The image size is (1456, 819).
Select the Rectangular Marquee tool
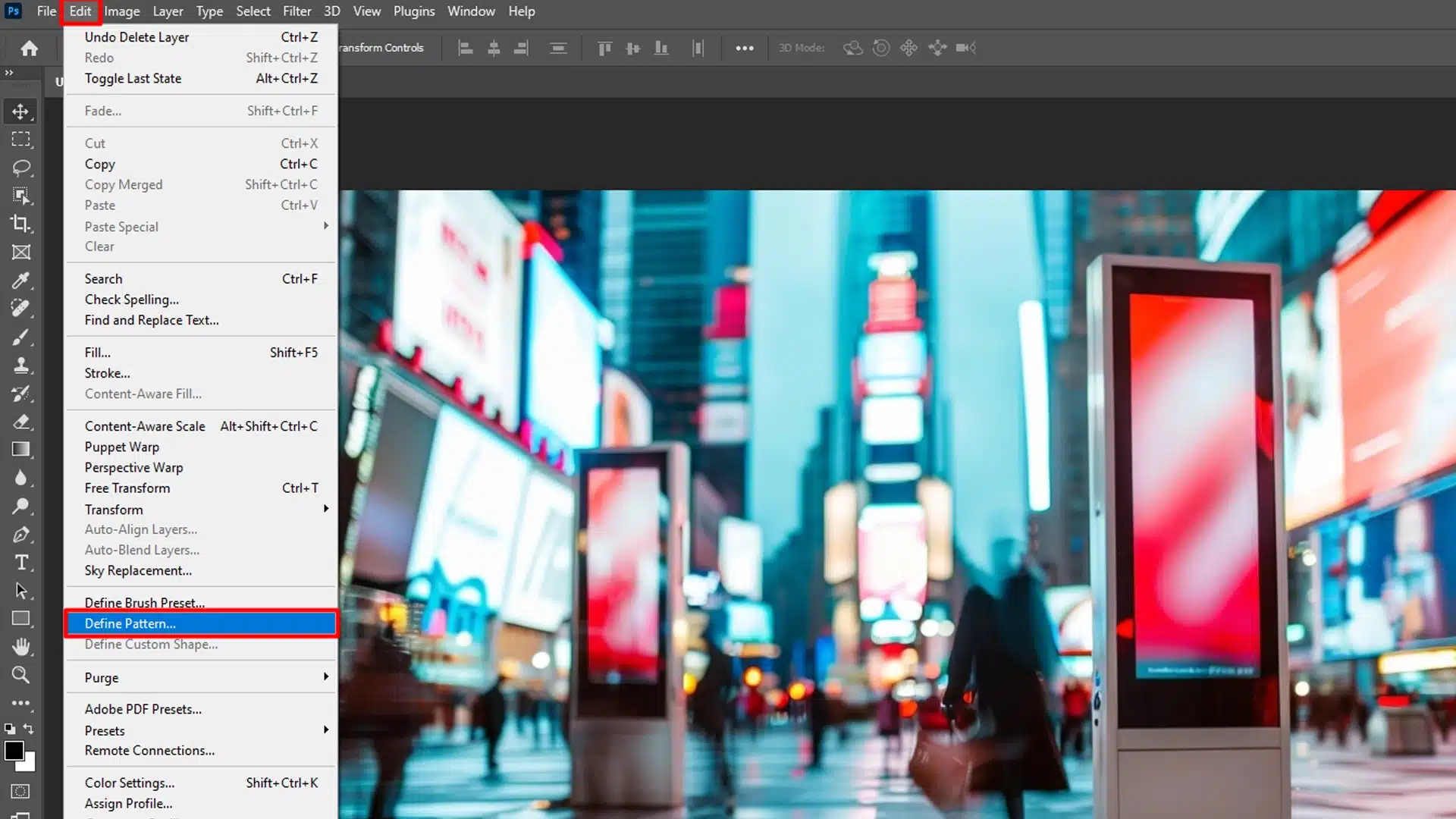[x=20, y=140]
